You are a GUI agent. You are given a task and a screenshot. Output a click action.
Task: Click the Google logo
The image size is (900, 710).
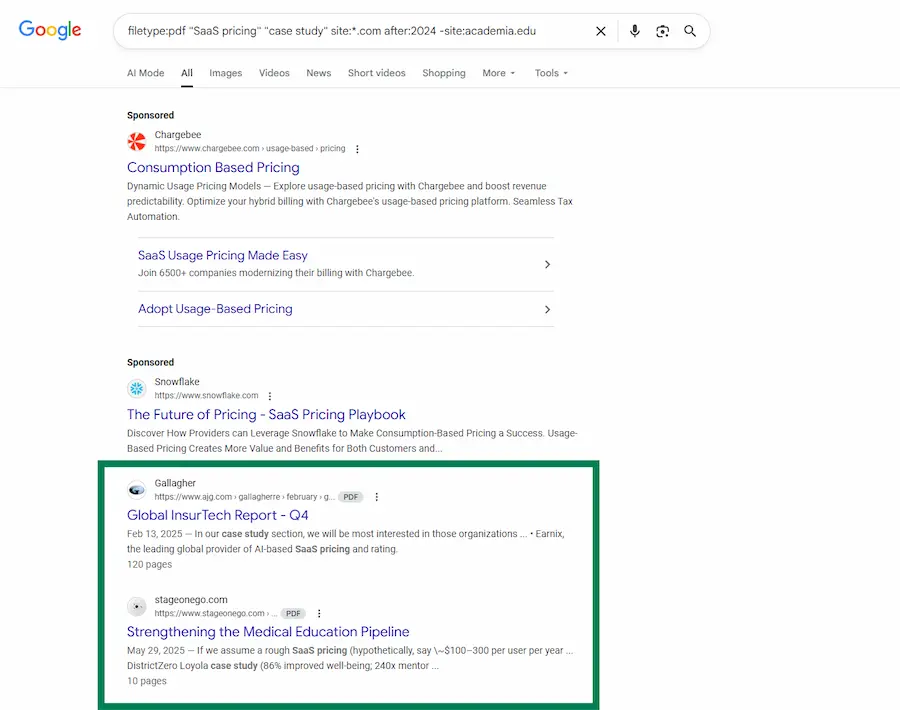(50, 30)
